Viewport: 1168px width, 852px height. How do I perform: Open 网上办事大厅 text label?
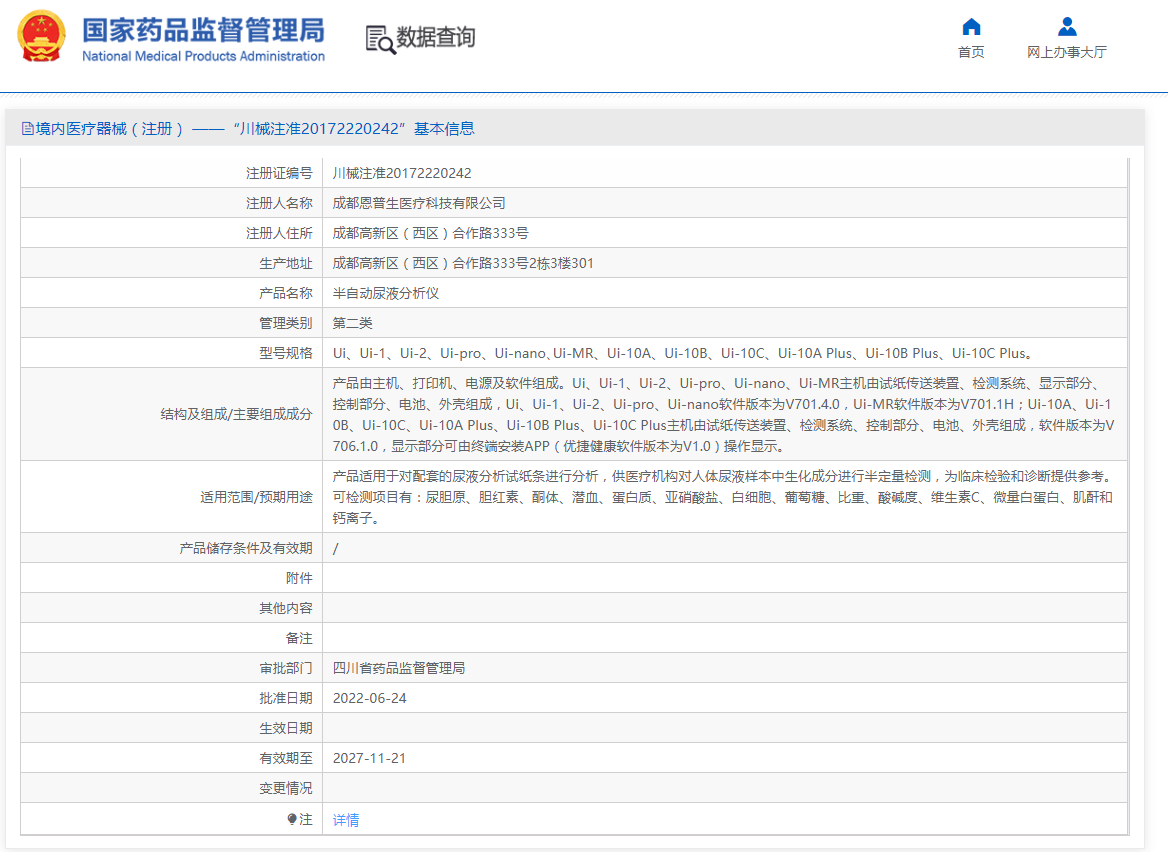coord(1067,52)
